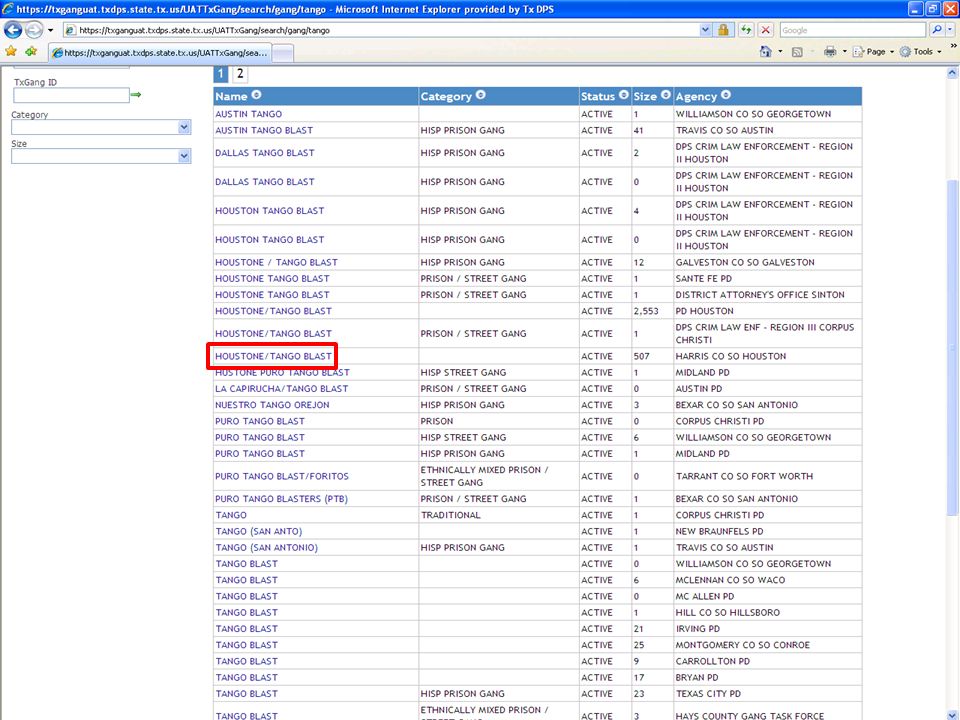Show more command bar items via chevron
This screenshot has width=960, height=720.
(x=953, y=46)
